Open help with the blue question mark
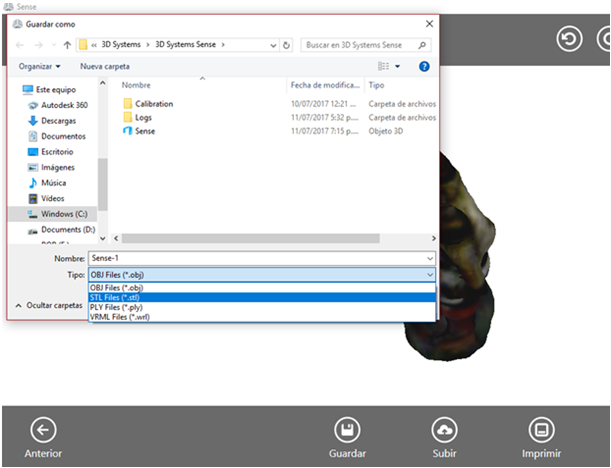The height and width of the screenshot is (468, 611). coord(424,66)
